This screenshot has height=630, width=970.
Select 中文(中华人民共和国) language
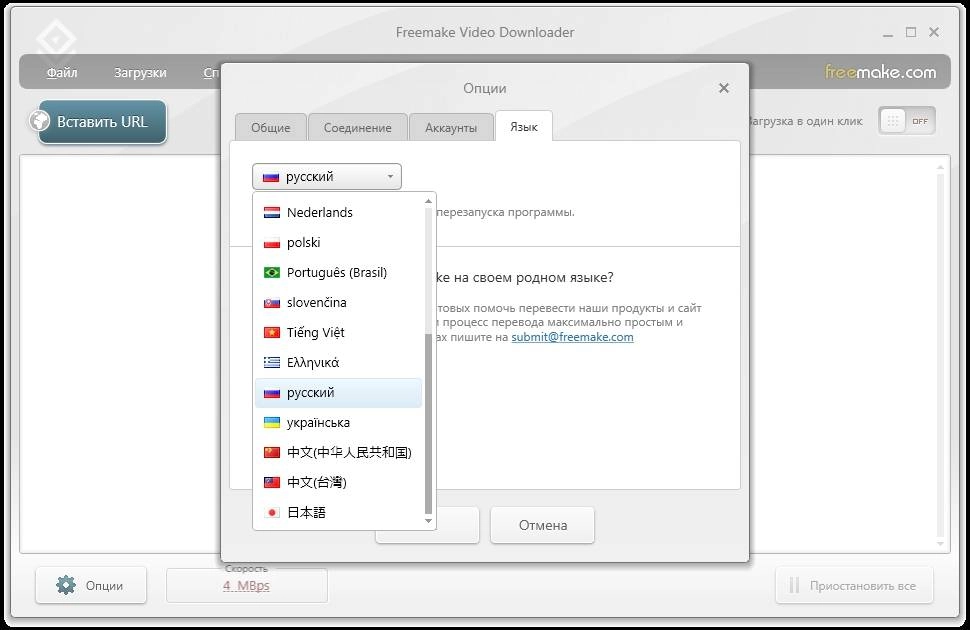tap(338, 452)
